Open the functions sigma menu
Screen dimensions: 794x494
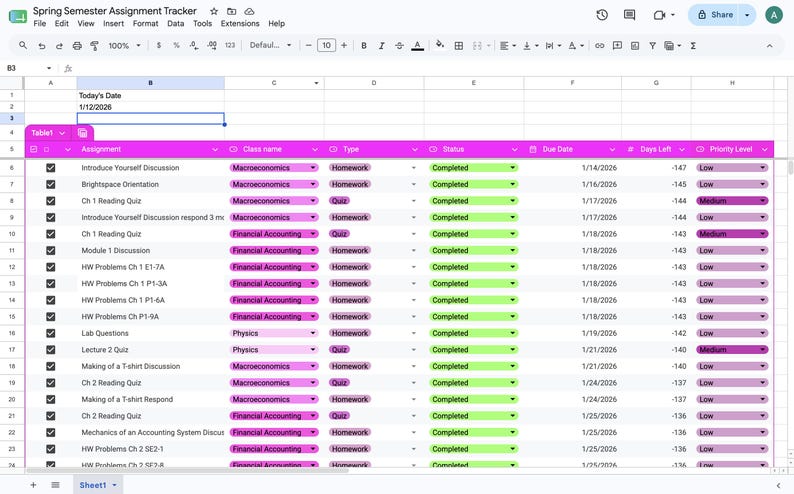click(693, 46)
